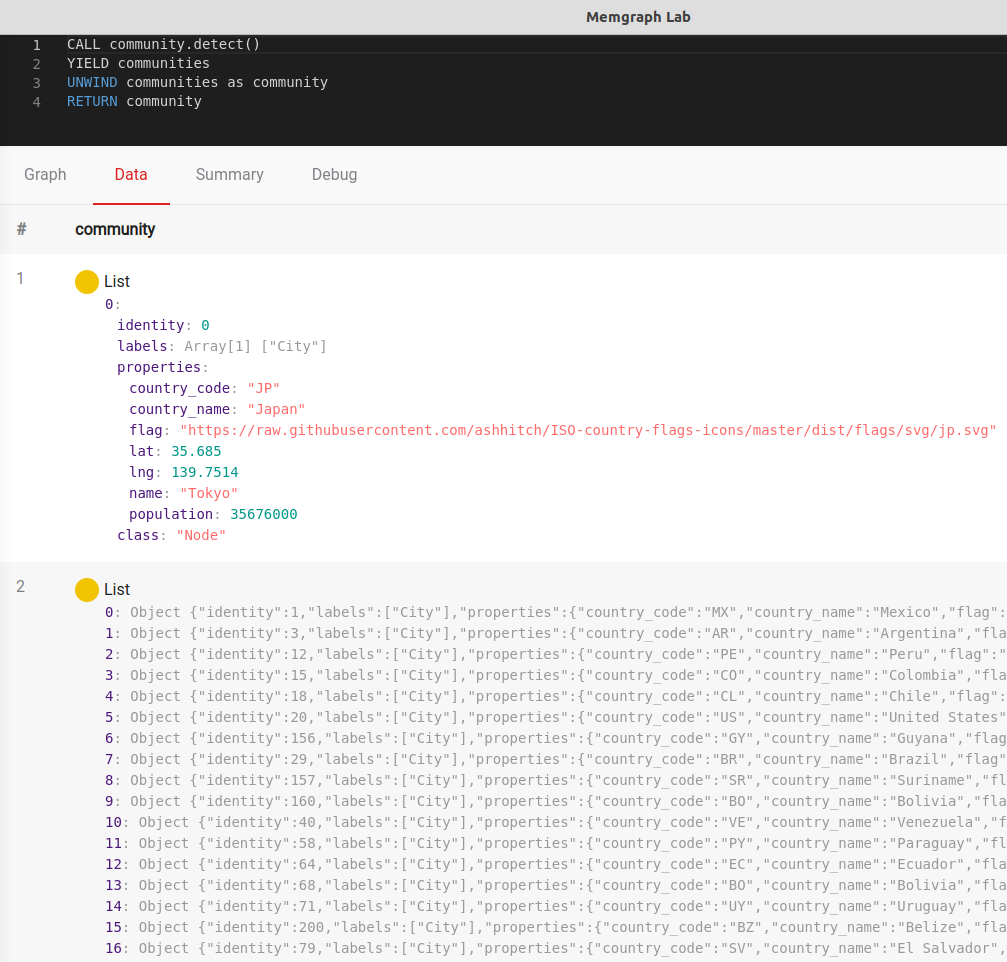Screen dimensions: 1007x962
Task: Collapse the List label in result row 2
Action: pyautogui.click(x=117, y=590)
